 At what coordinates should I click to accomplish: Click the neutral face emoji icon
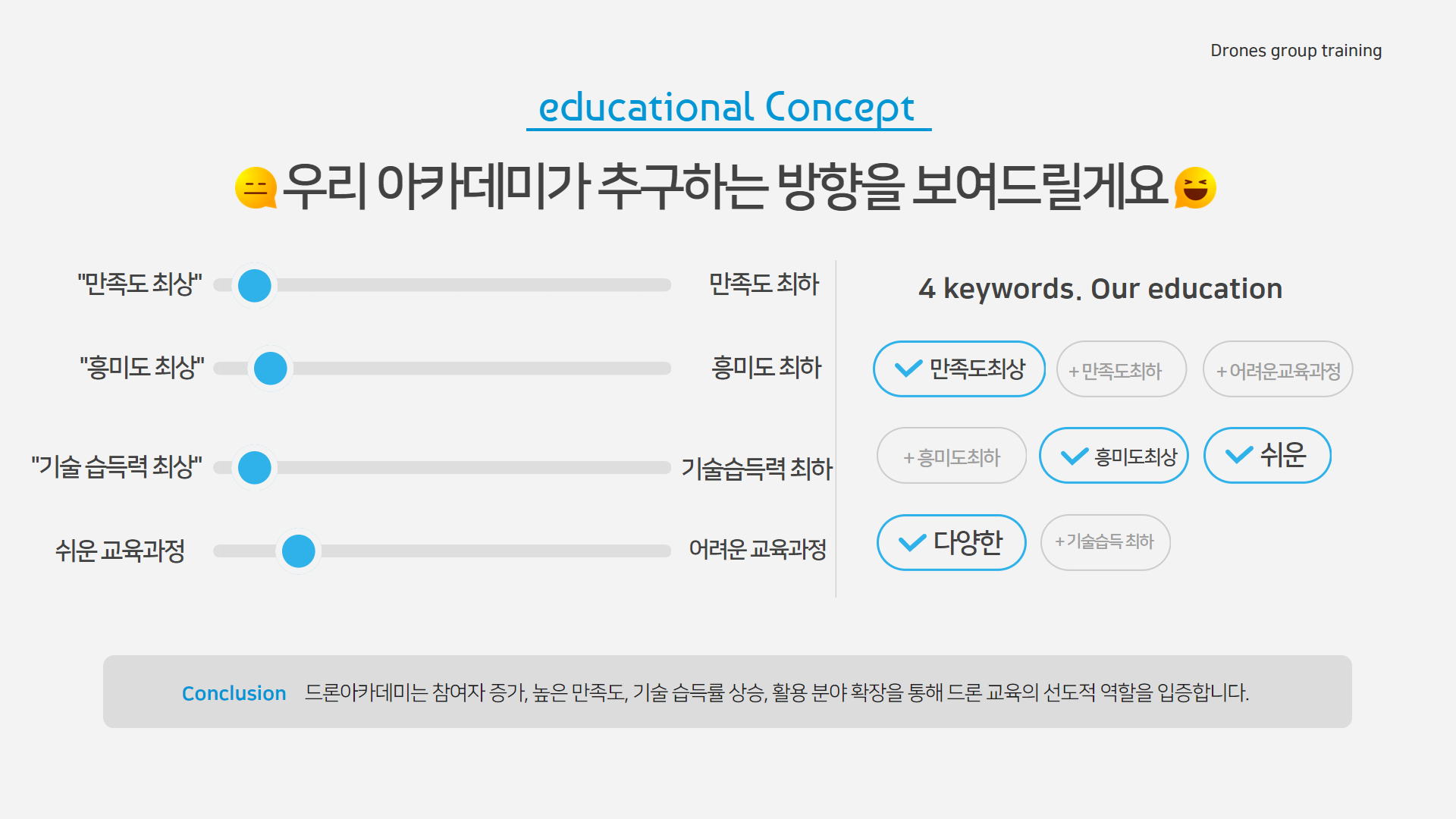point(256,187)
